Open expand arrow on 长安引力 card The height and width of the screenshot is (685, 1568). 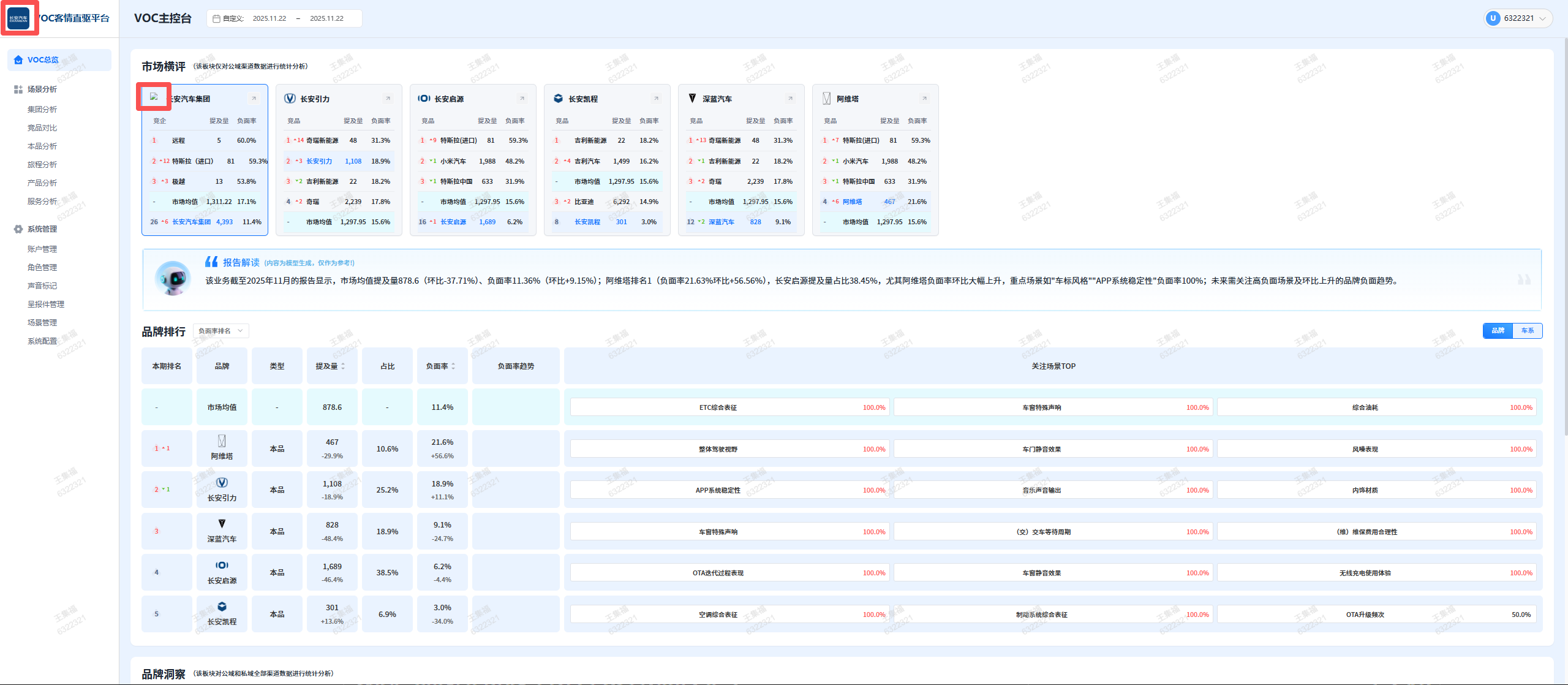[x=388, y=99]
